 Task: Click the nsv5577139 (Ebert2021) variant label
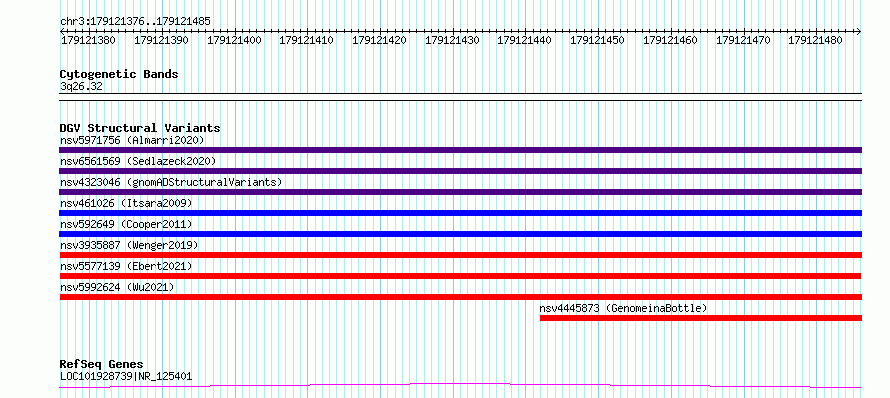click(126, 266)
